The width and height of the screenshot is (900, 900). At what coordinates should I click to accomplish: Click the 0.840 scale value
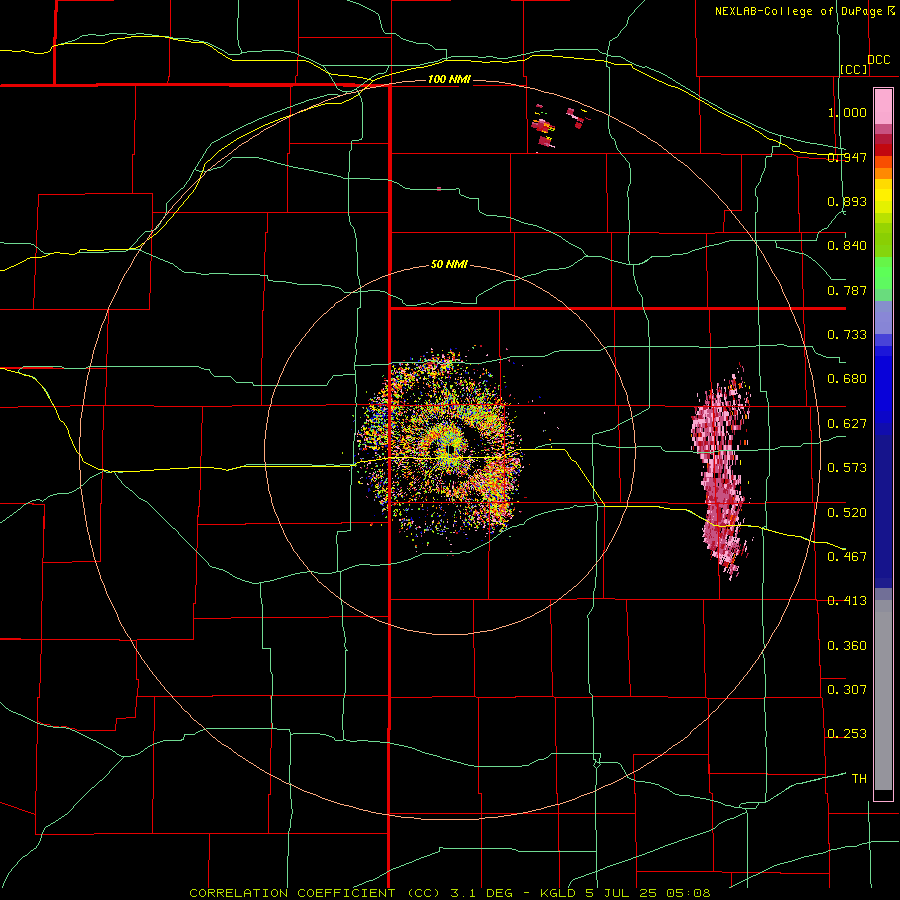coord(847,246)
